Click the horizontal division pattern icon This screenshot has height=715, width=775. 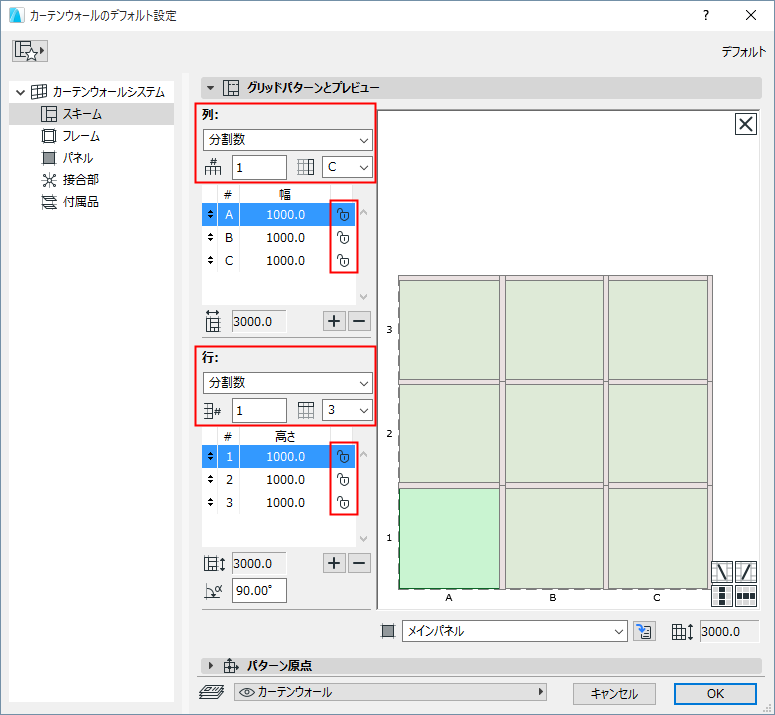point(746,596)
